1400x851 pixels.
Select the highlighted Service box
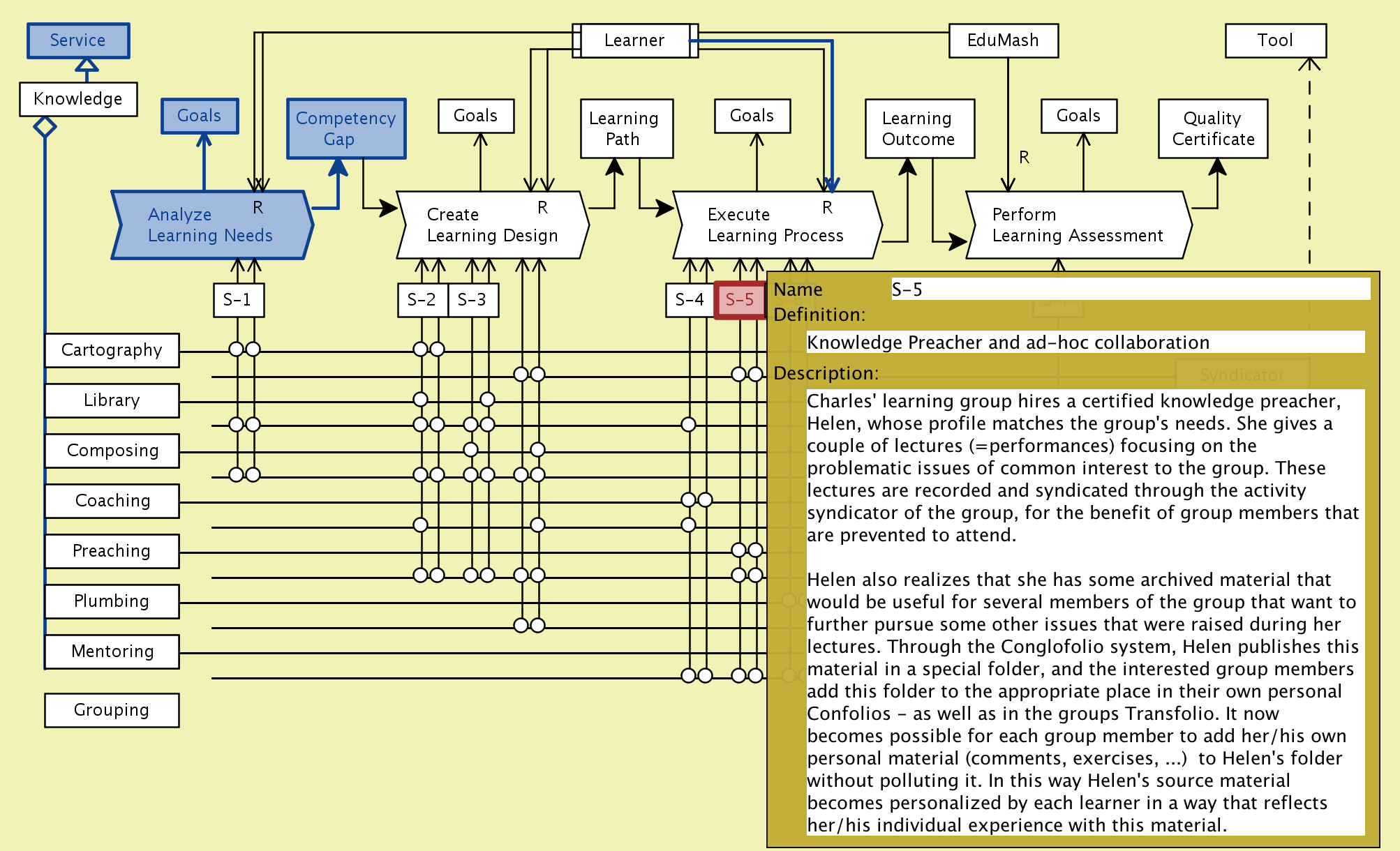pyautogui.click(x=78, y=40)
